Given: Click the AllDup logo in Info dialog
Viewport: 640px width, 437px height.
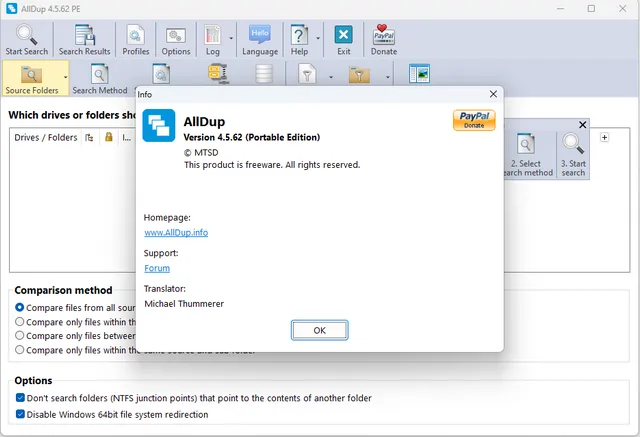Looking at the screenshot, I should point(159,125).
